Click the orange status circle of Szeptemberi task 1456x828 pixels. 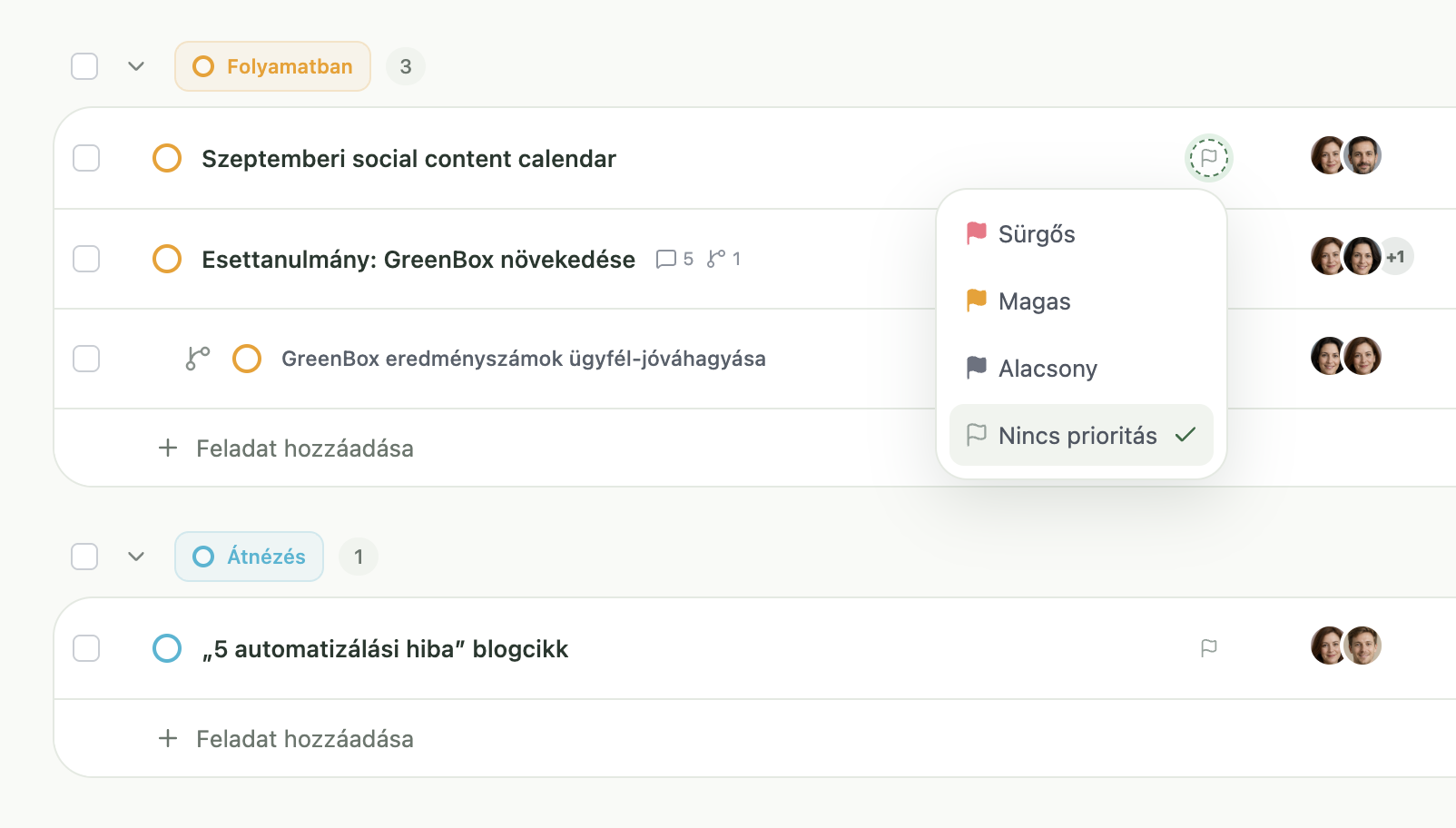click(167, 158)
